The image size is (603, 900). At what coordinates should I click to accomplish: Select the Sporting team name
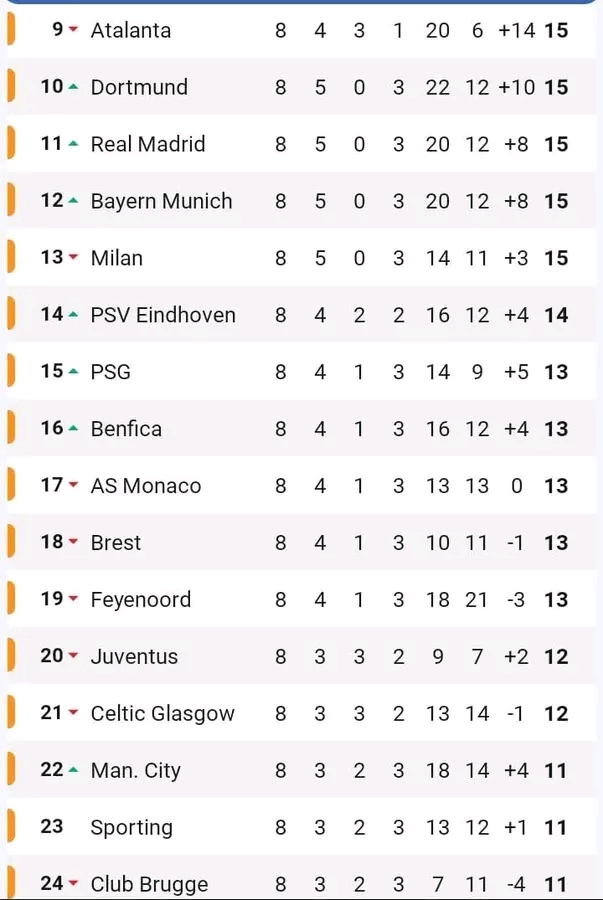131,828
